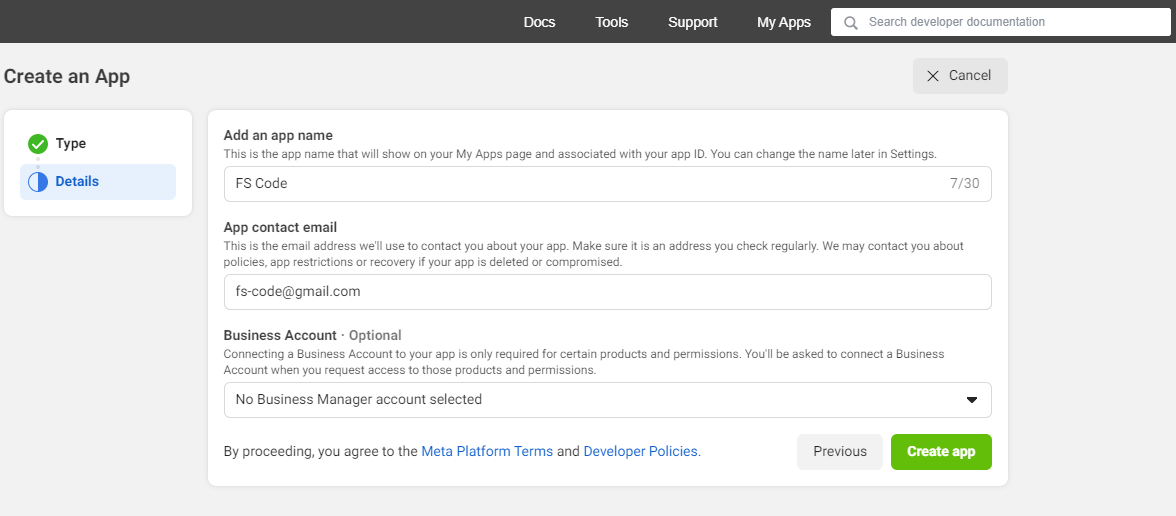1176x516 pixels.
Task: Open the Support menu
Action: (x=693, y=22)
